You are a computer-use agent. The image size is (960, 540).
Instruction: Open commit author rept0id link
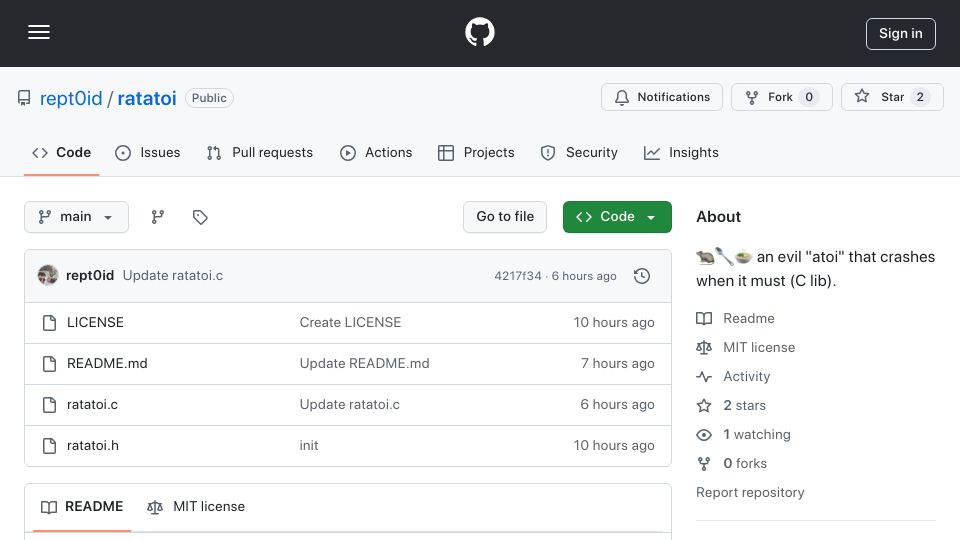pyautogui.click(x=90, y=276)
